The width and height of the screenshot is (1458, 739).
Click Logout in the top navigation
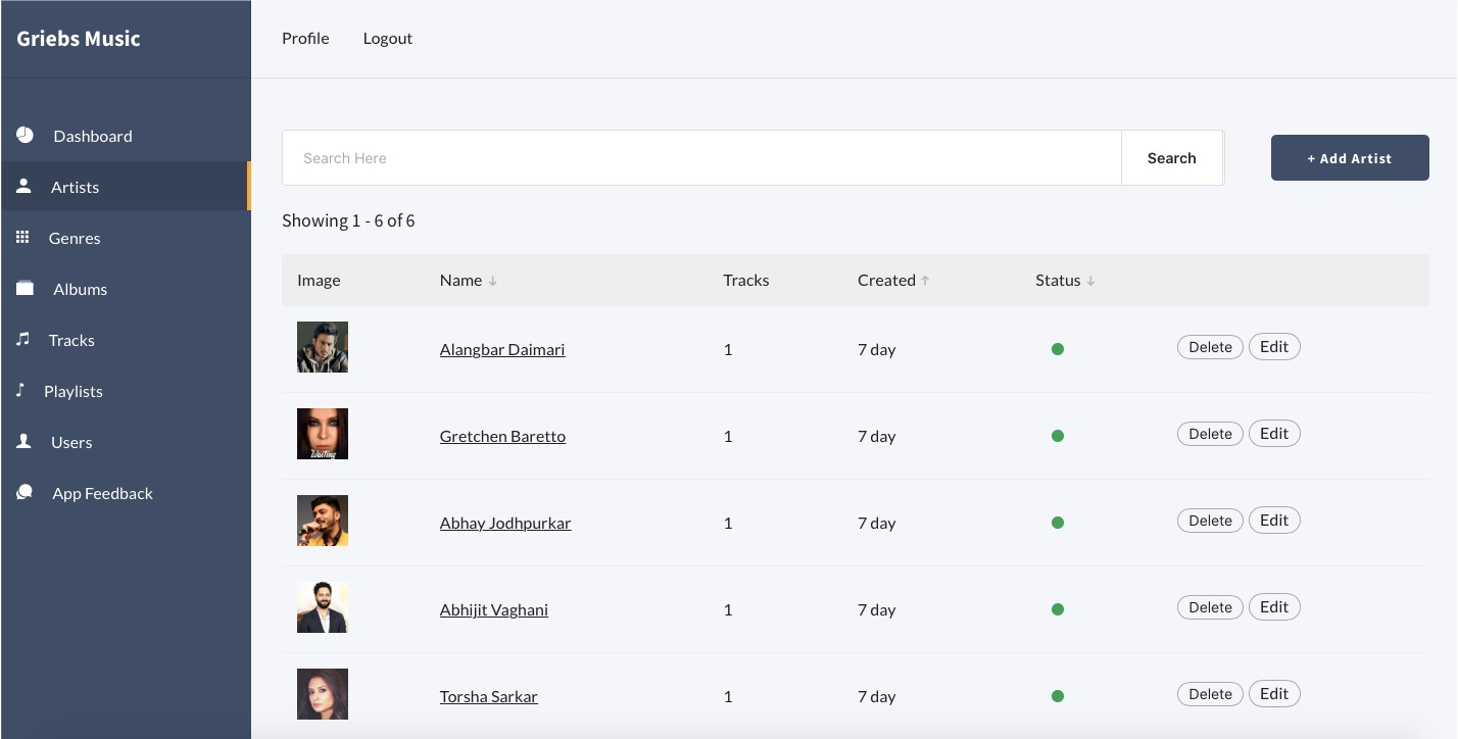[387, 38]
